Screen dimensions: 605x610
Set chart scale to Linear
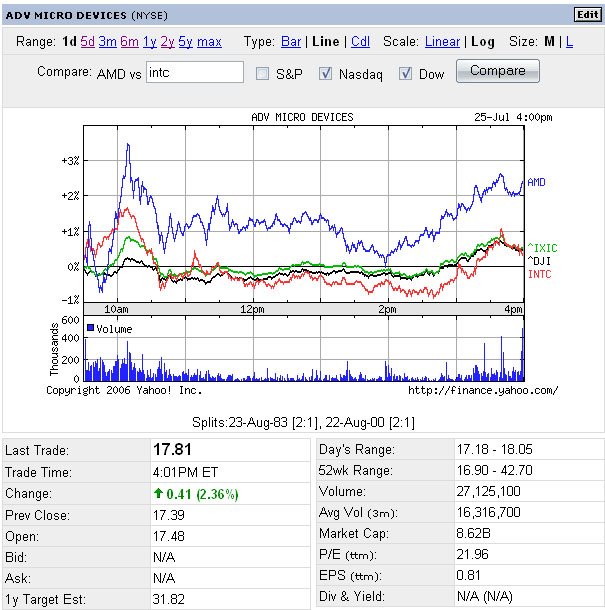[442, 42]
